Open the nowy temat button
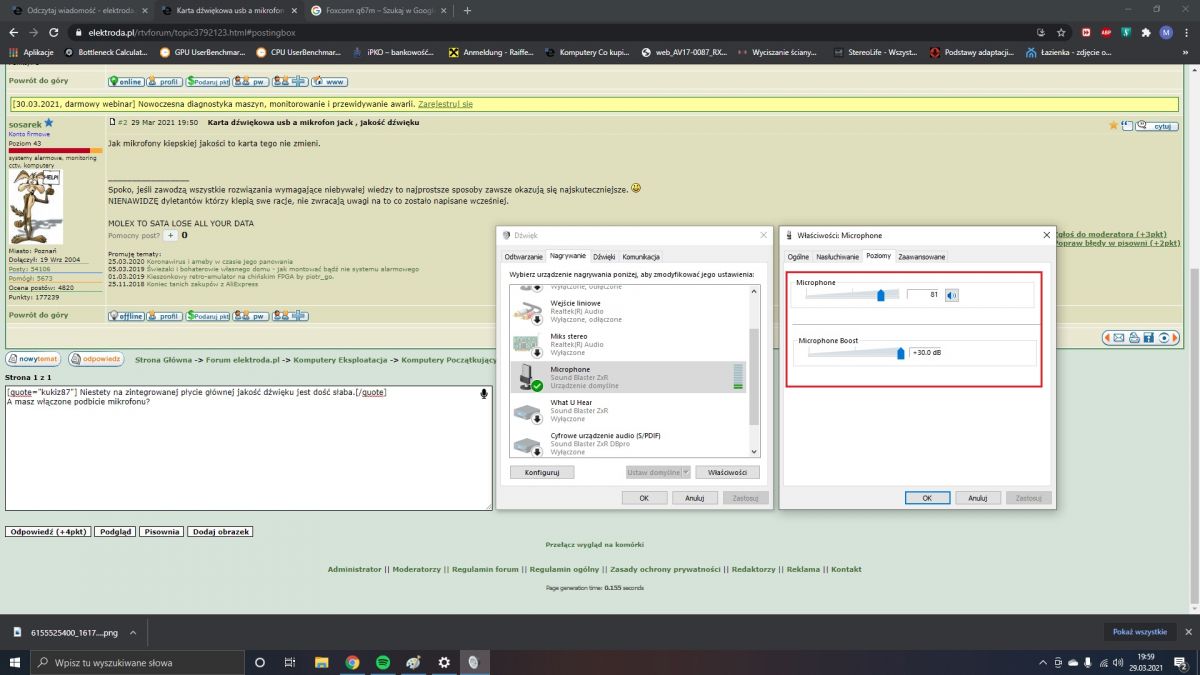Viewport: 1200px width, 675px height. (33, 358)
